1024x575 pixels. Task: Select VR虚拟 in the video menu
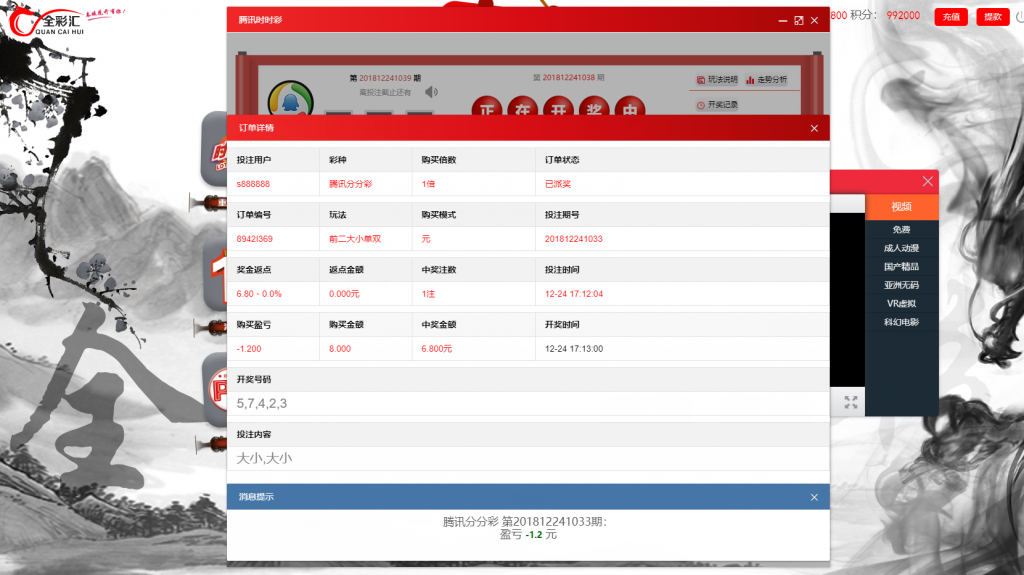click(901, 303)
